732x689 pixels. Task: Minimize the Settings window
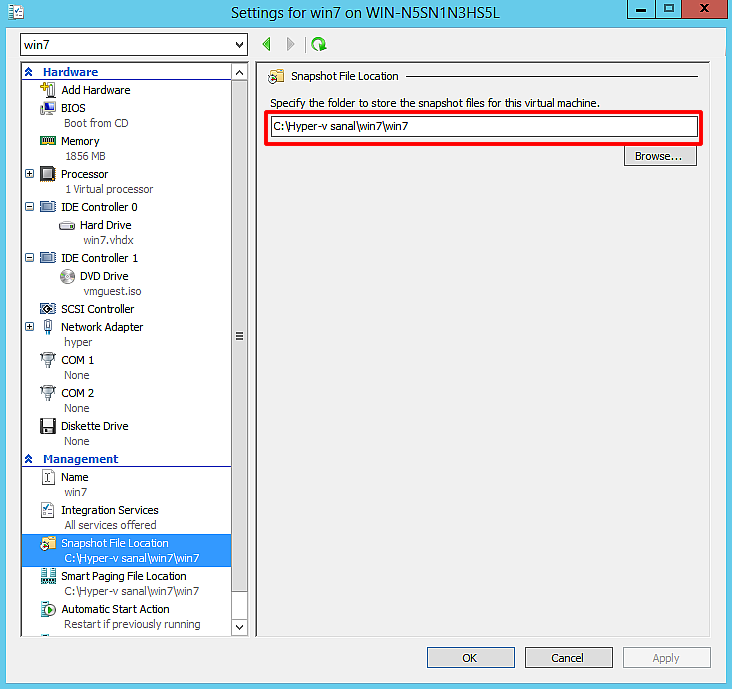coord(641,9)
